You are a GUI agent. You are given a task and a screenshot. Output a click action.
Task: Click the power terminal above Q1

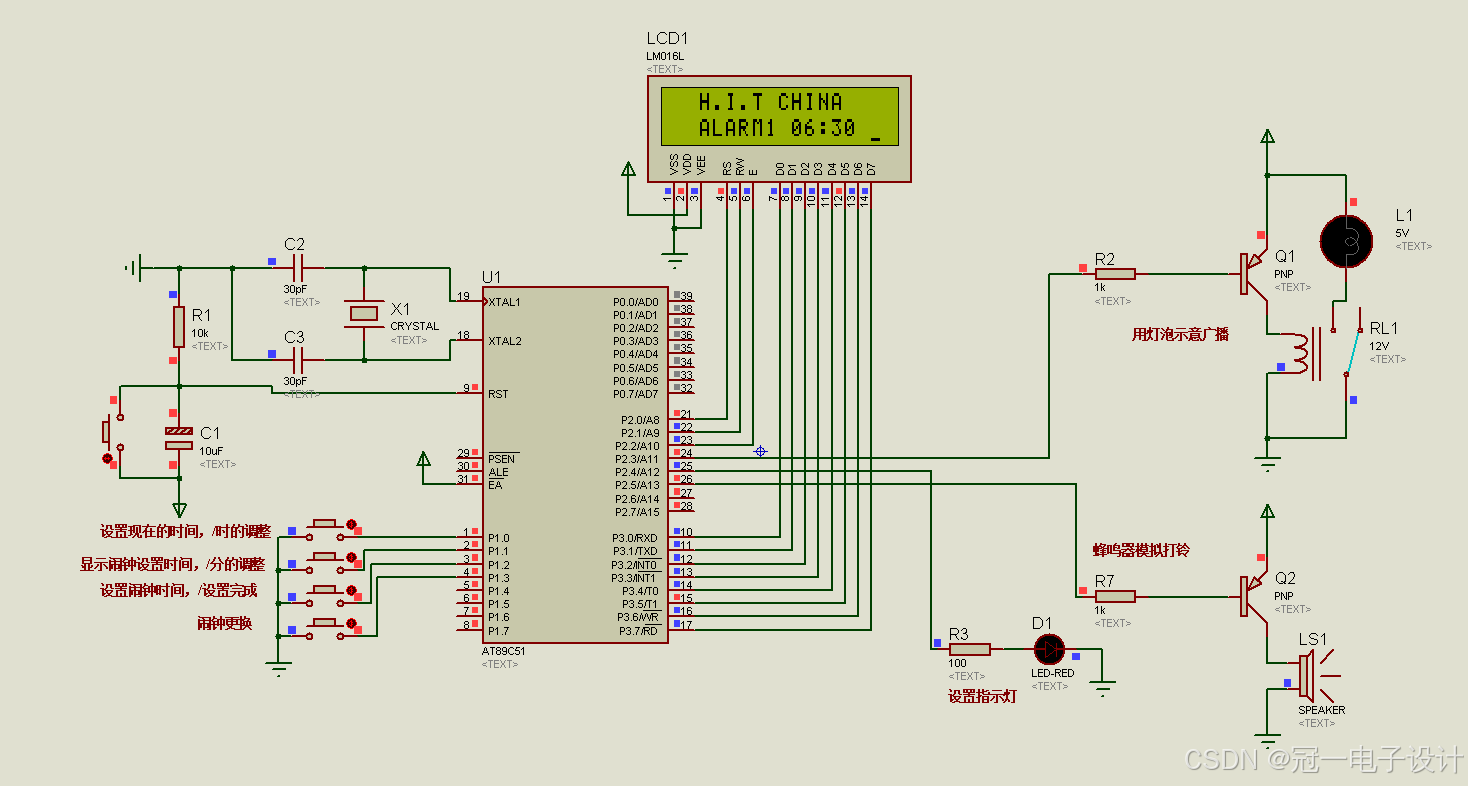(x=1268, y=137)
